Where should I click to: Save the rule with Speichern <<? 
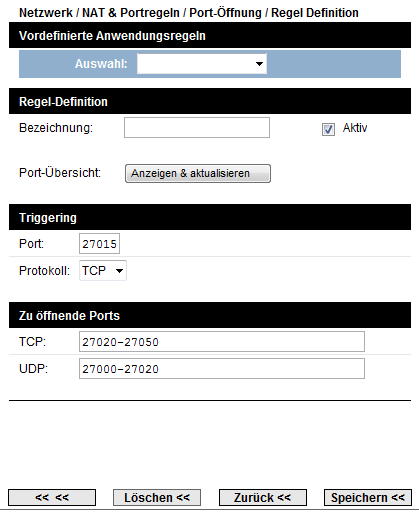[368, 498]
